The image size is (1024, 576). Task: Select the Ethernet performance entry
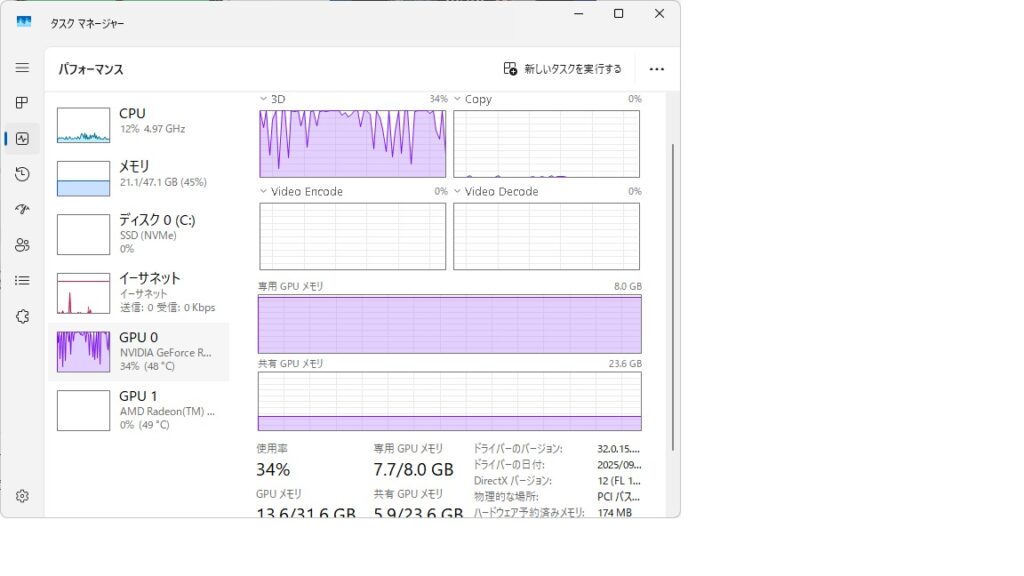tap(138, 292)
